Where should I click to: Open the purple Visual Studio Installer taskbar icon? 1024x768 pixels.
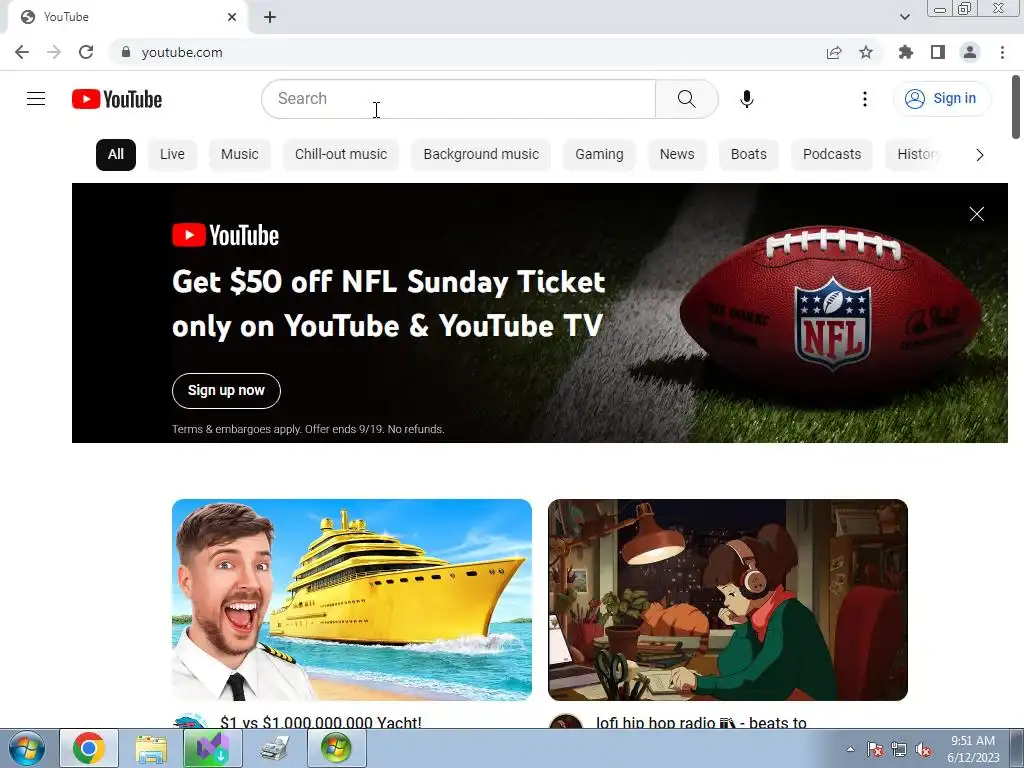[x=213, y=748]
